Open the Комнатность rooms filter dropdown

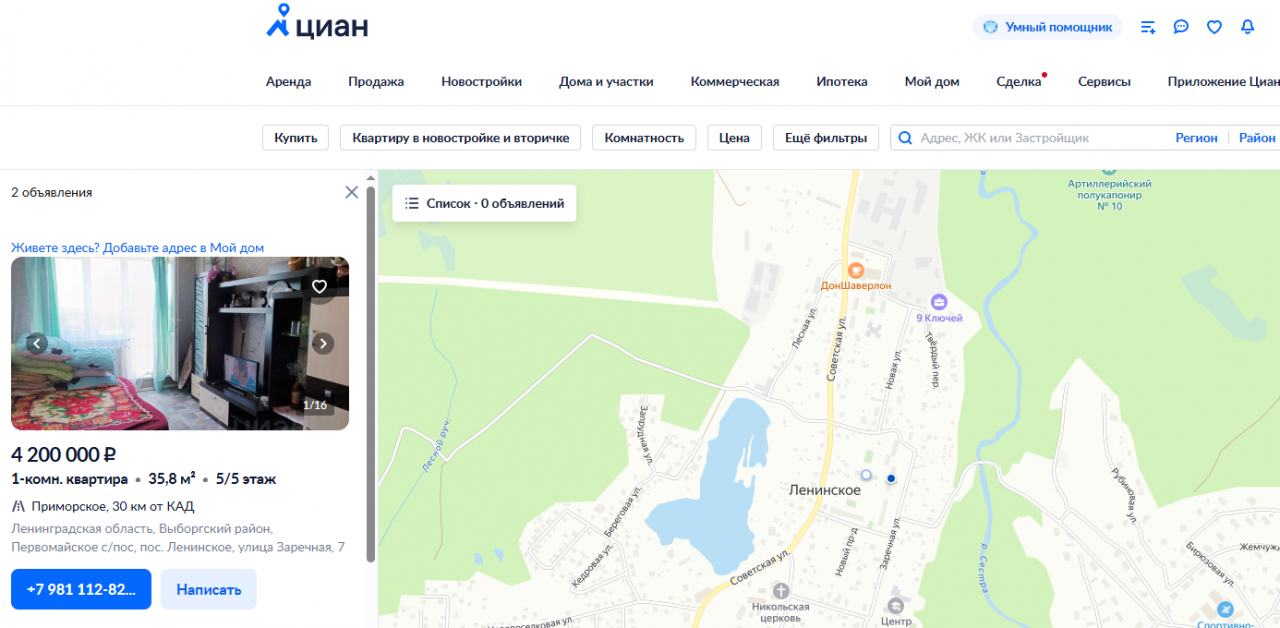click(x=643, y=138)
